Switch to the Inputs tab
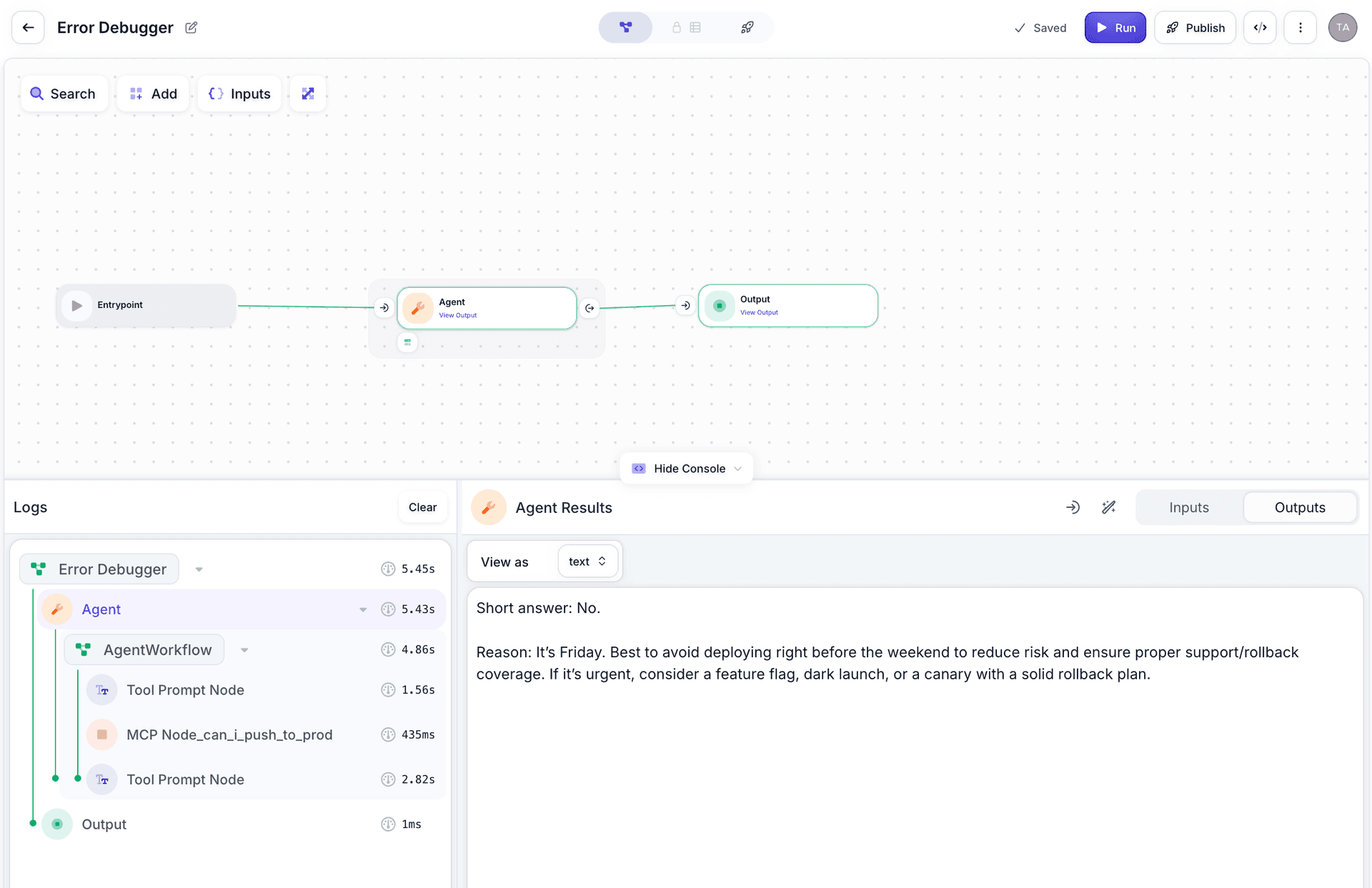Image resolution: width=1372 pixels, height=888 pixels. (1188, 507)
